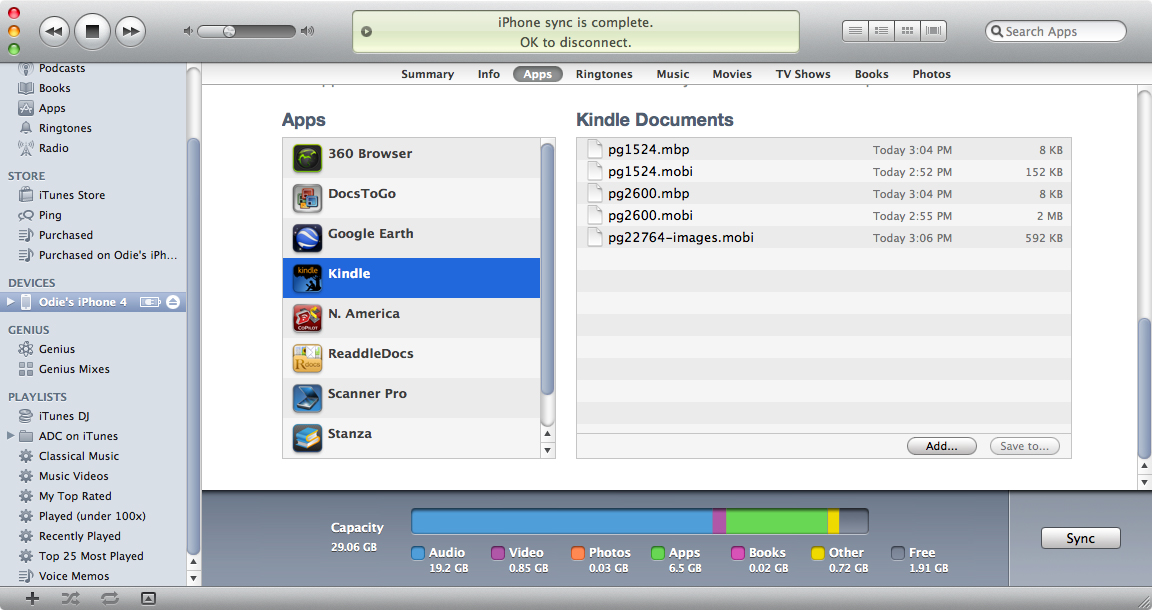The width and height of the screenshot is (1152, 610).
Task: Open the Ringtones tab
Action: pyautogui.click(x=604, y=74)
